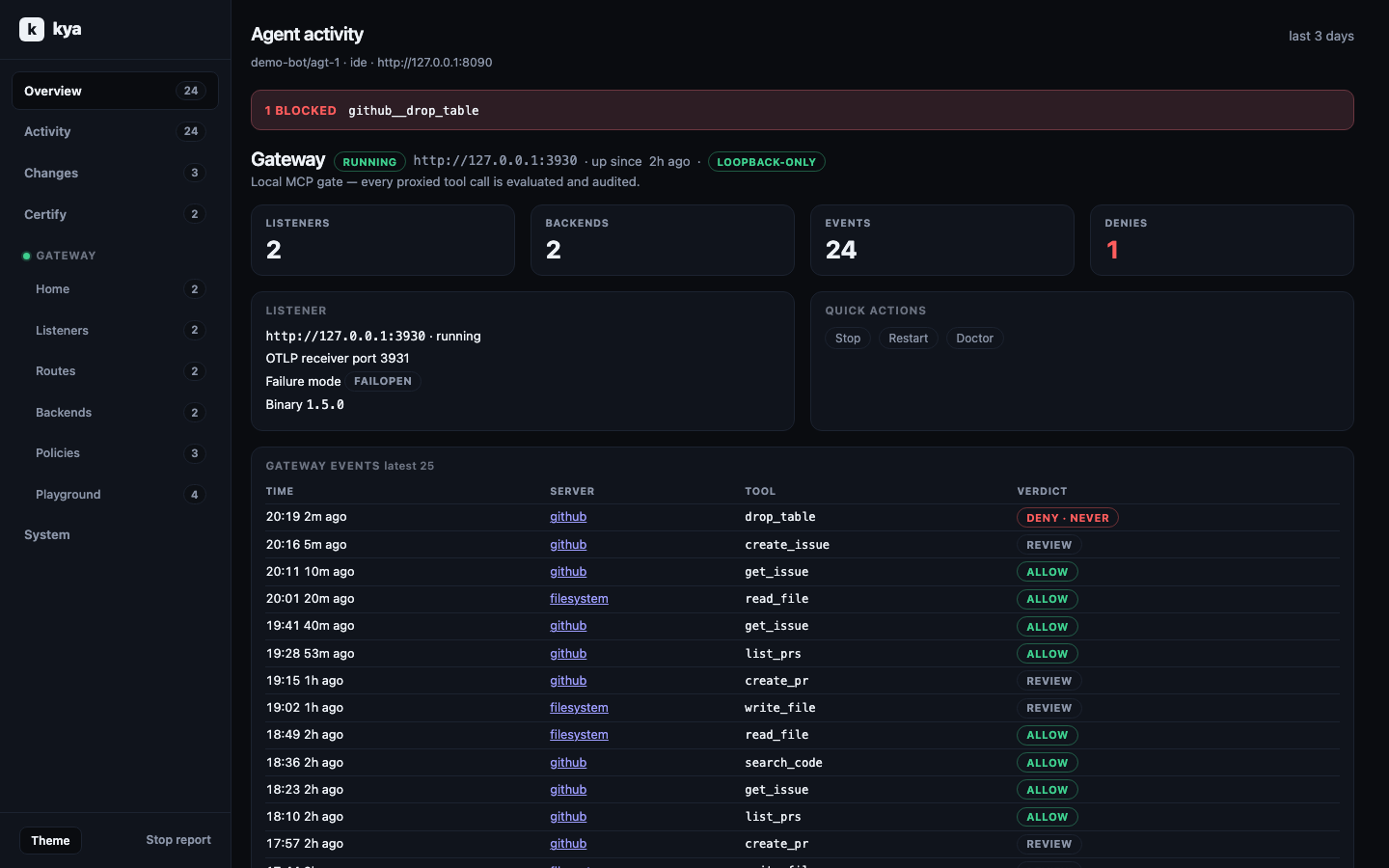Click the FAILOPEN failure mode badge

(x=383, y=381)
